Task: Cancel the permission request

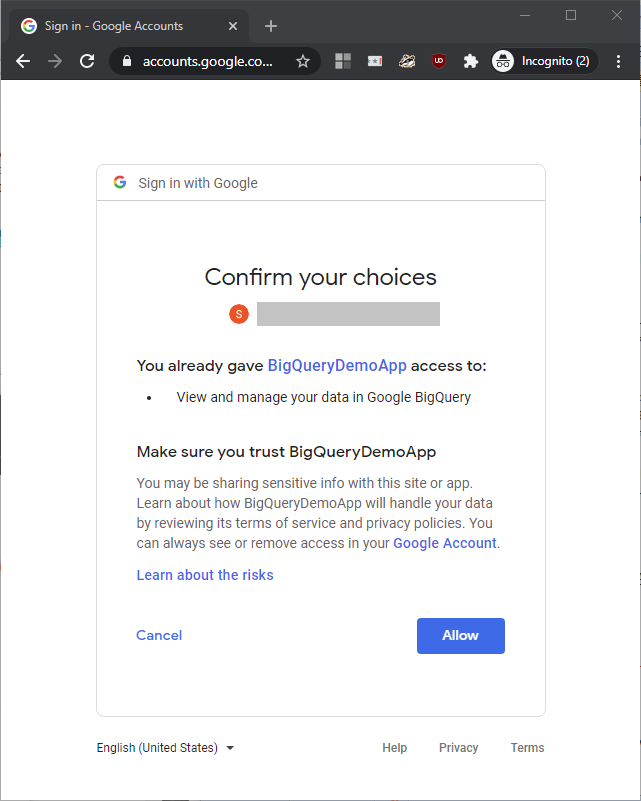Action: coord(159,635)
